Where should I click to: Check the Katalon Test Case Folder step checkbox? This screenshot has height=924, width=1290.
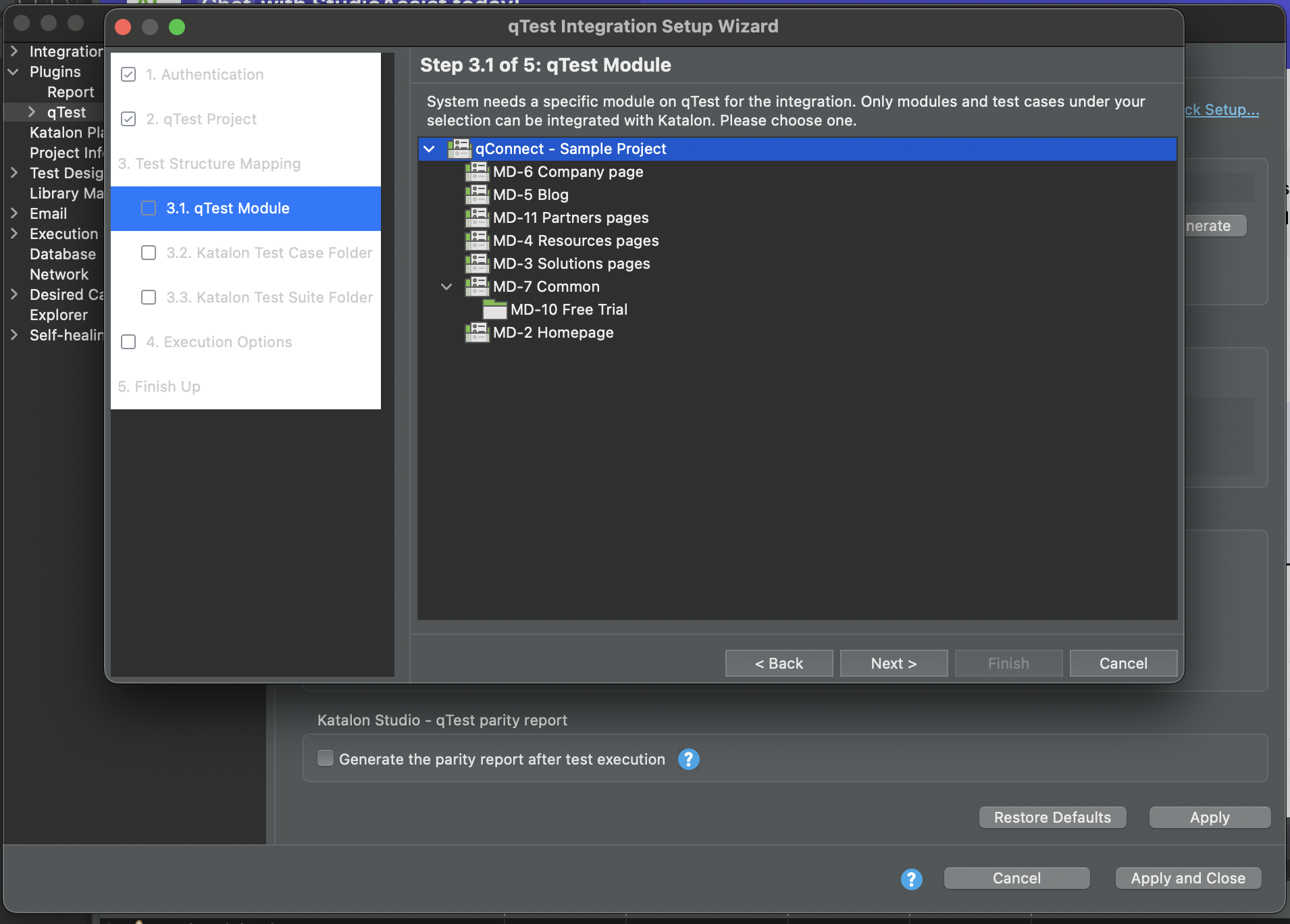[x=148, y=253]
